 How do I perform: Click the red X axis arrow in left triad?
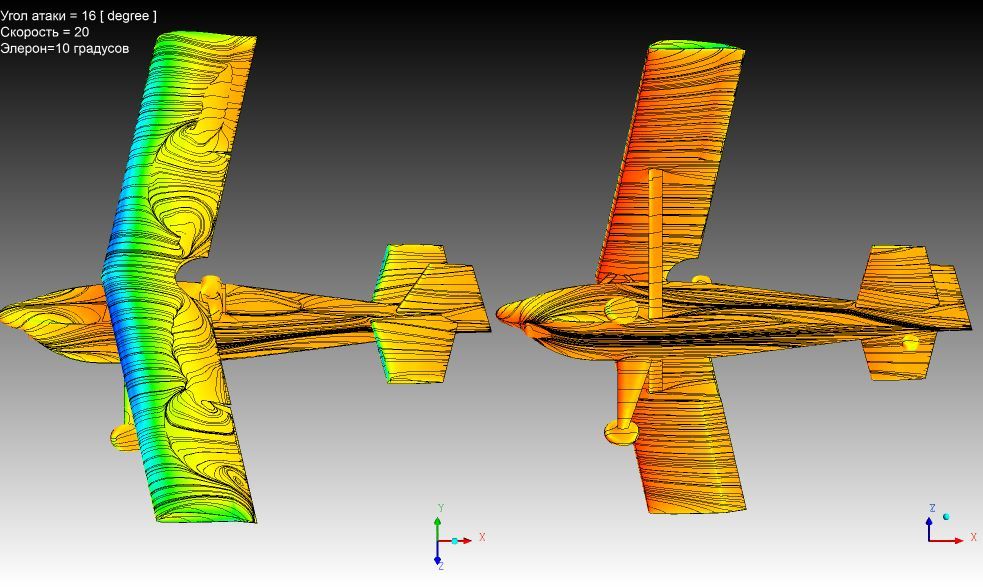click(465, 541)
